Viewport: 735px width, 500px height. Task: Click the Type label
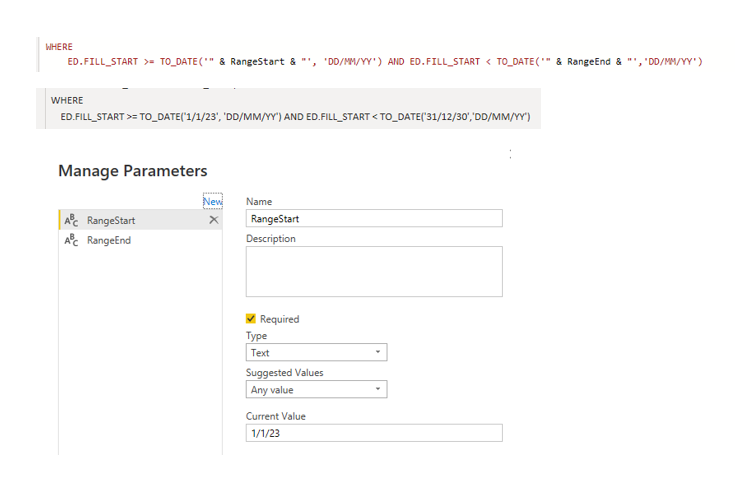[x=256, y=336]
